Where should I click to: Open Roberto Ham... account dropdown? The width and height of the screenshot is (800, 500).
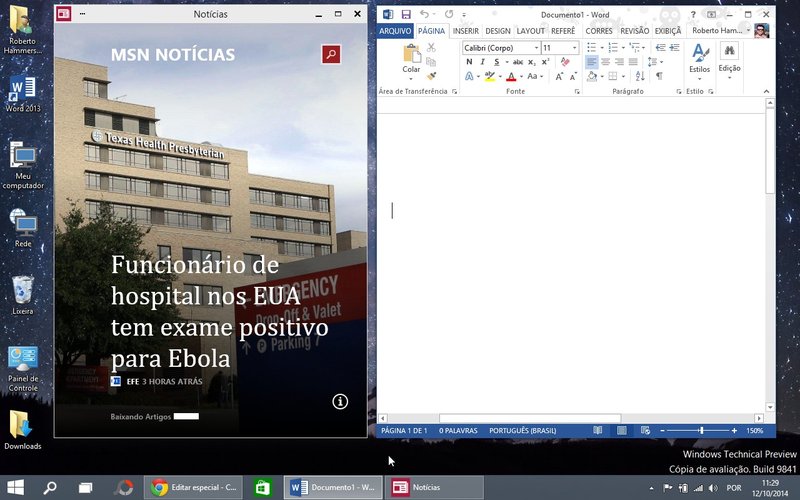(x=721, y=31)
